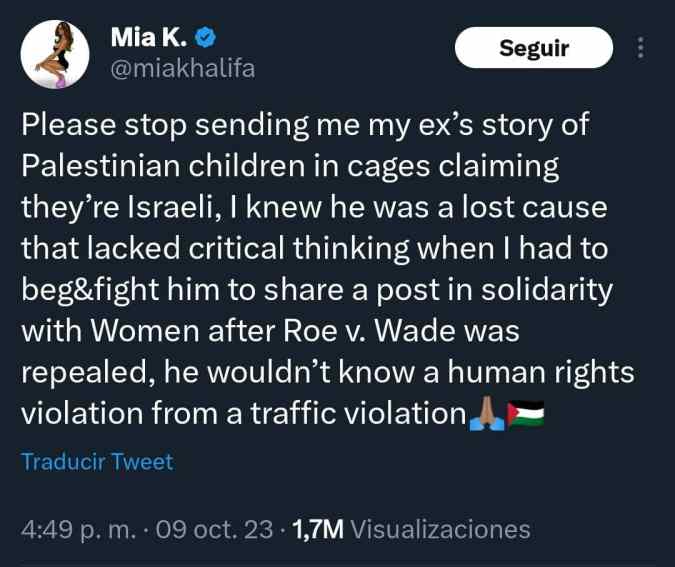This screenshot has width=675, height=567.
Task: Click the Palestinian flag emoji
Action: pos(524,413)
